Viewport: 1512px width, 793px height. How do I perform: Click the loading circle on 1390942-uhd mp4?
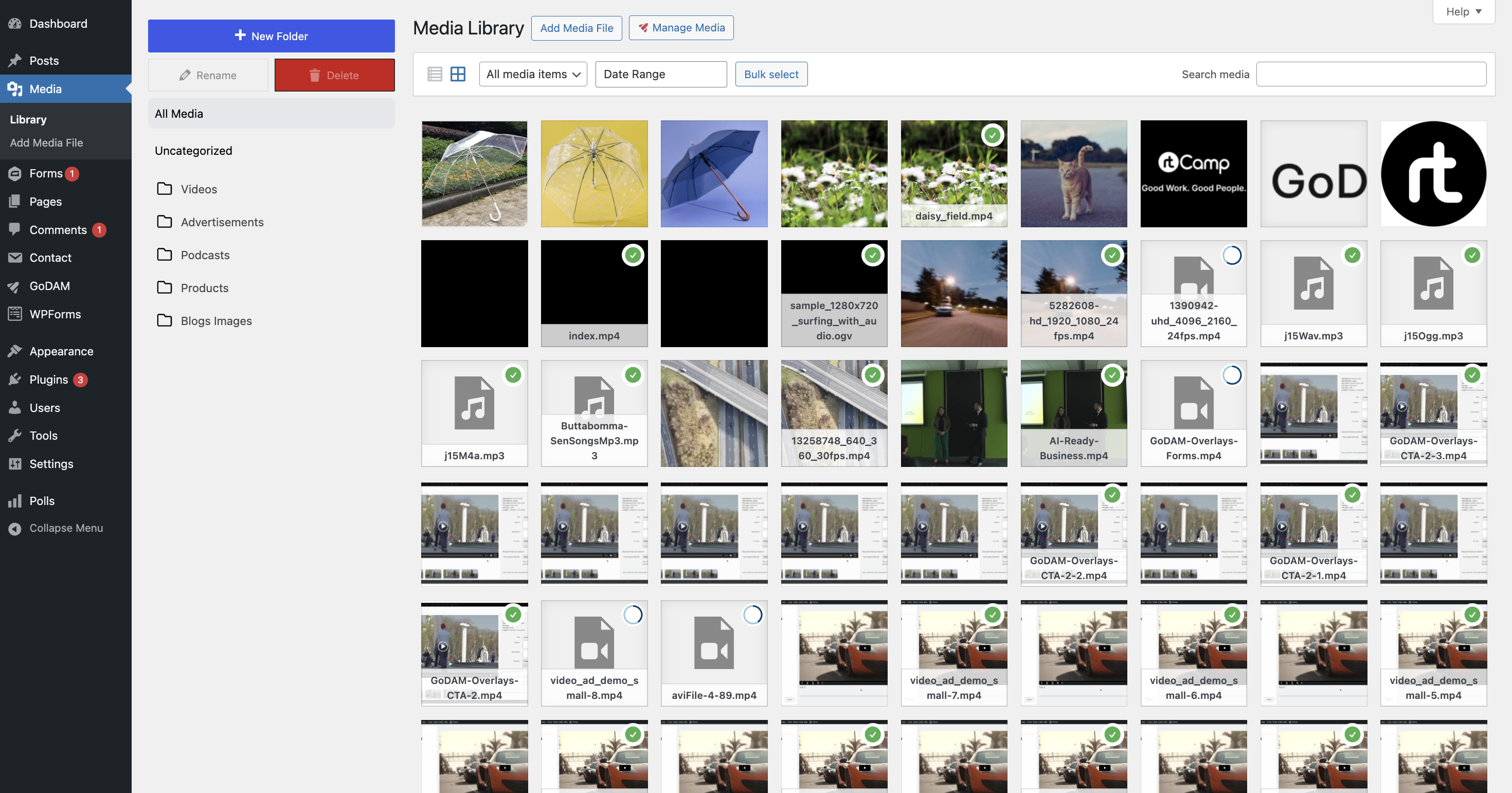tap(1232, 255)
